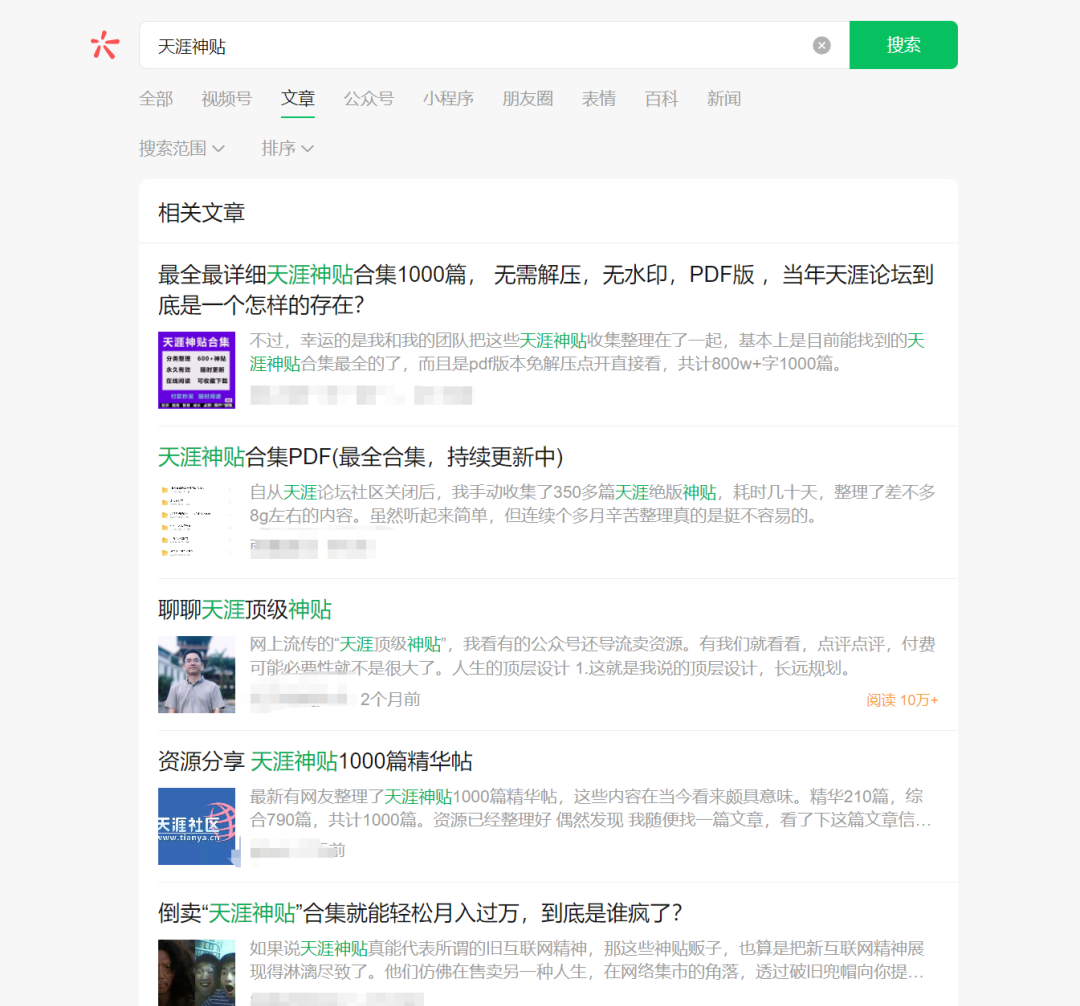The height and width of the screenshot is (1006, 1080).
Task: Click the green 搜索 button
Action: pos(903,45)
